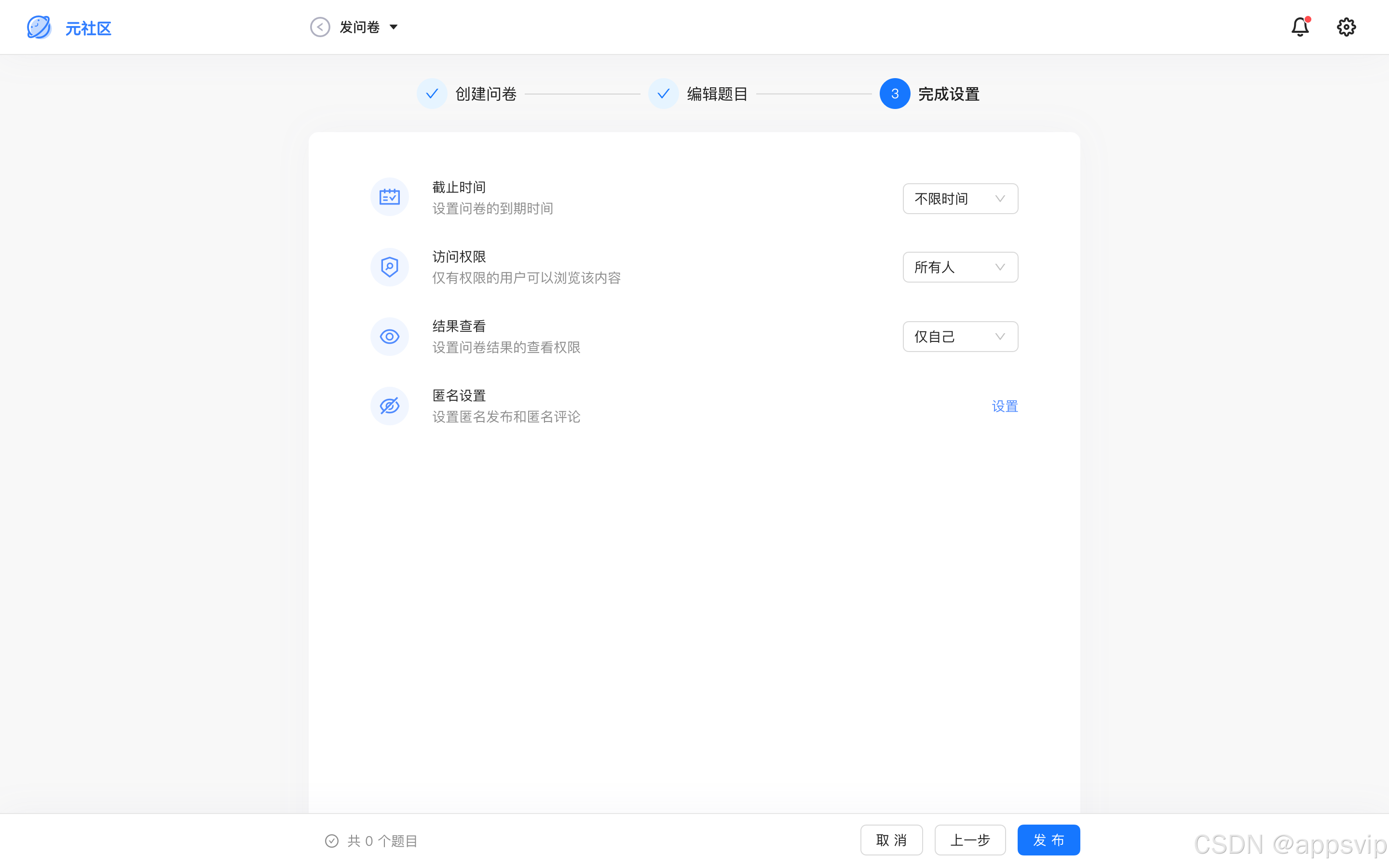Click the 访问权限 shield icon
This screenshot has height=868, width=1389.
coord(389,267)
